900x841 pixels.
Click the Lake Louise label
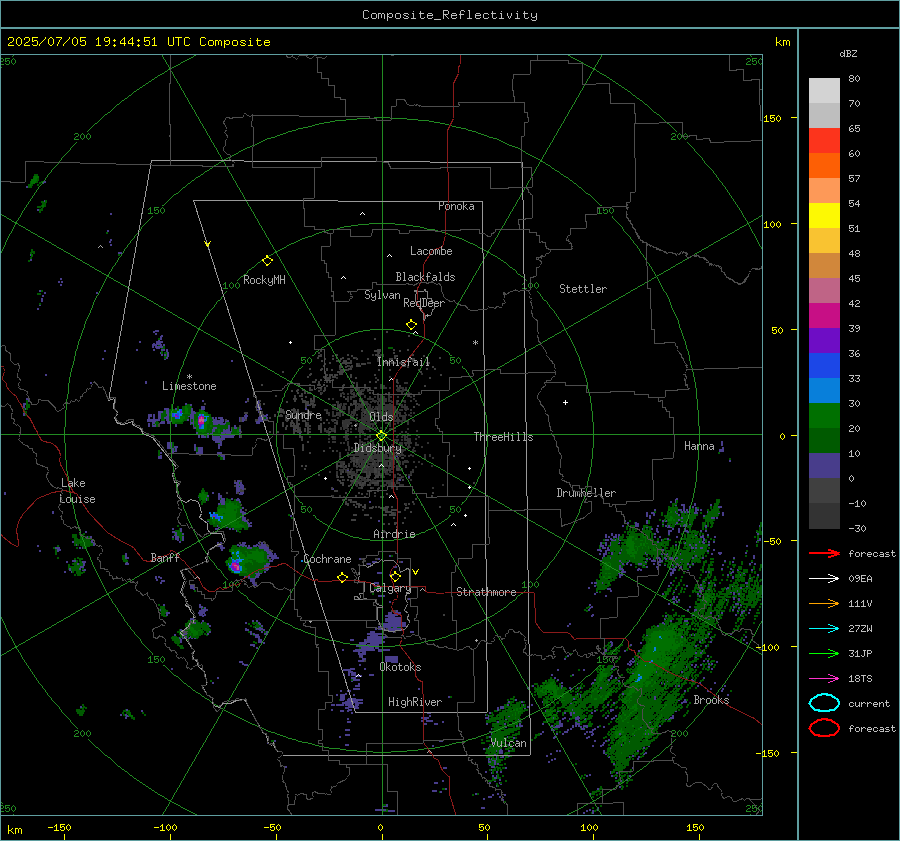77,491
